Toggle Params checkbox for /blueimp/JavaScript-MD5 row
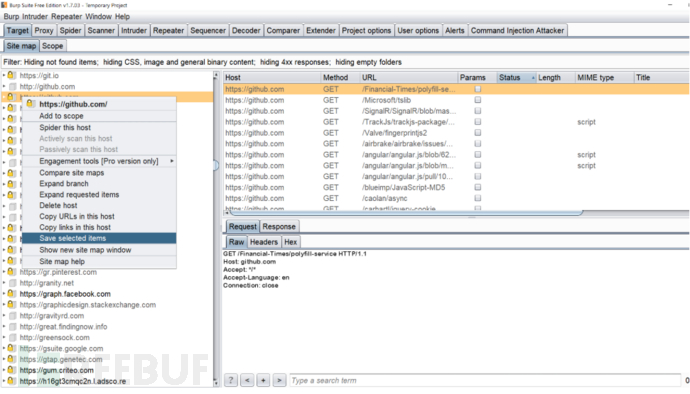690x394 pixels. 477,187
